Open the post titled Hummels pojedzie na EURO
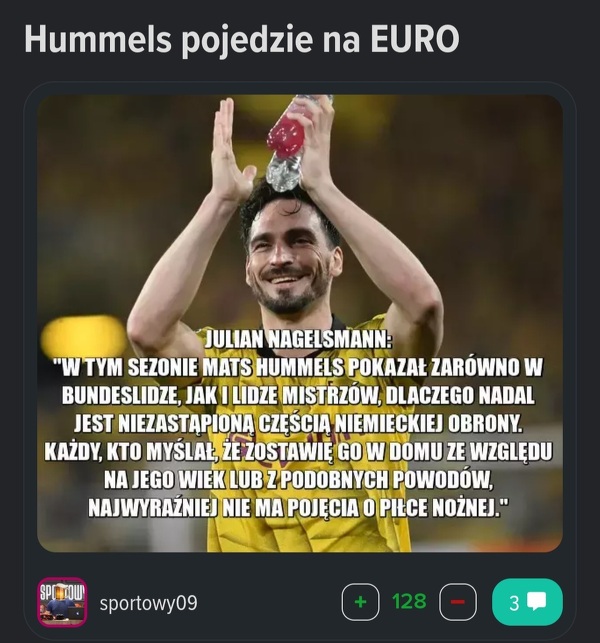Image resolution: width=600 pixels, height=643 pixels. (242, 40)
